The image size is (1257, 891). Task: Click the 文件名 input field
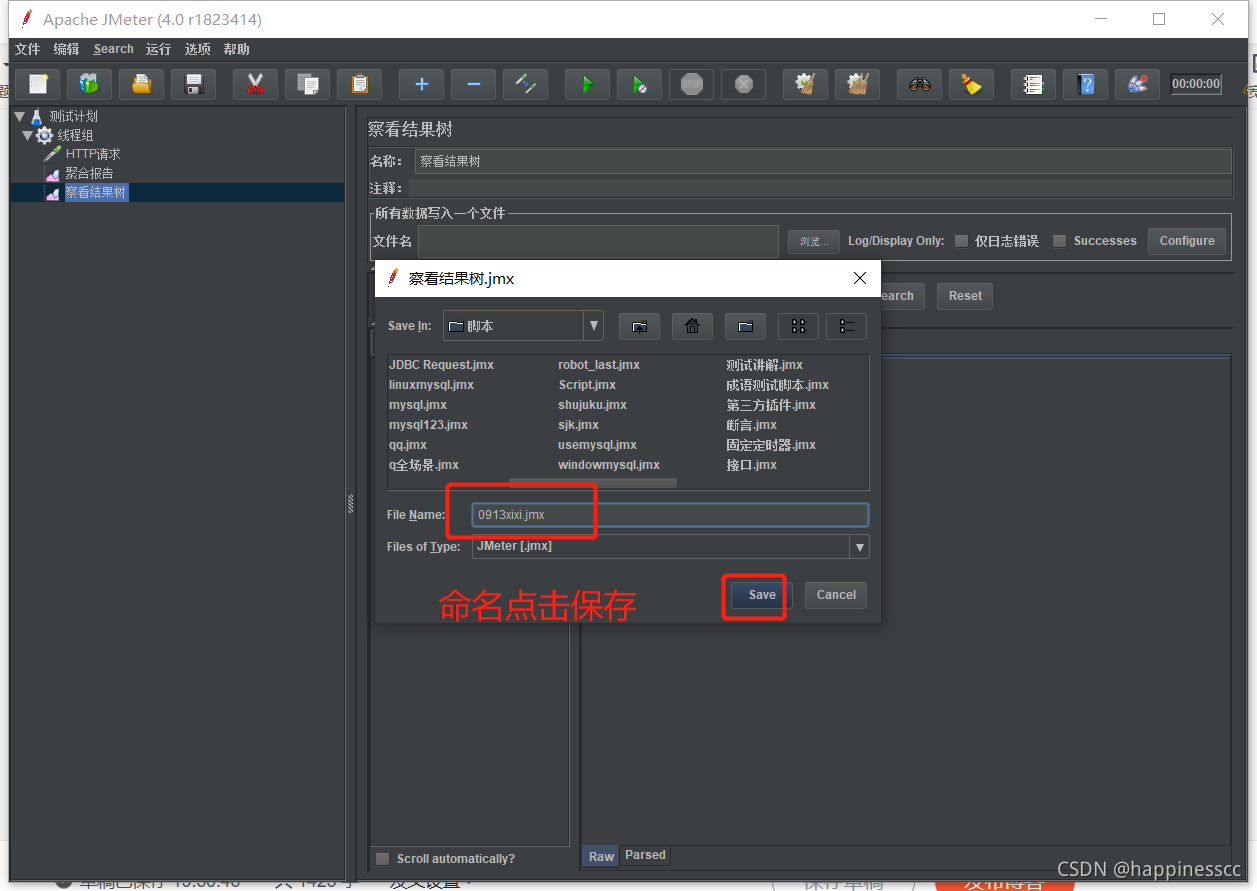(x=598, y=241)
